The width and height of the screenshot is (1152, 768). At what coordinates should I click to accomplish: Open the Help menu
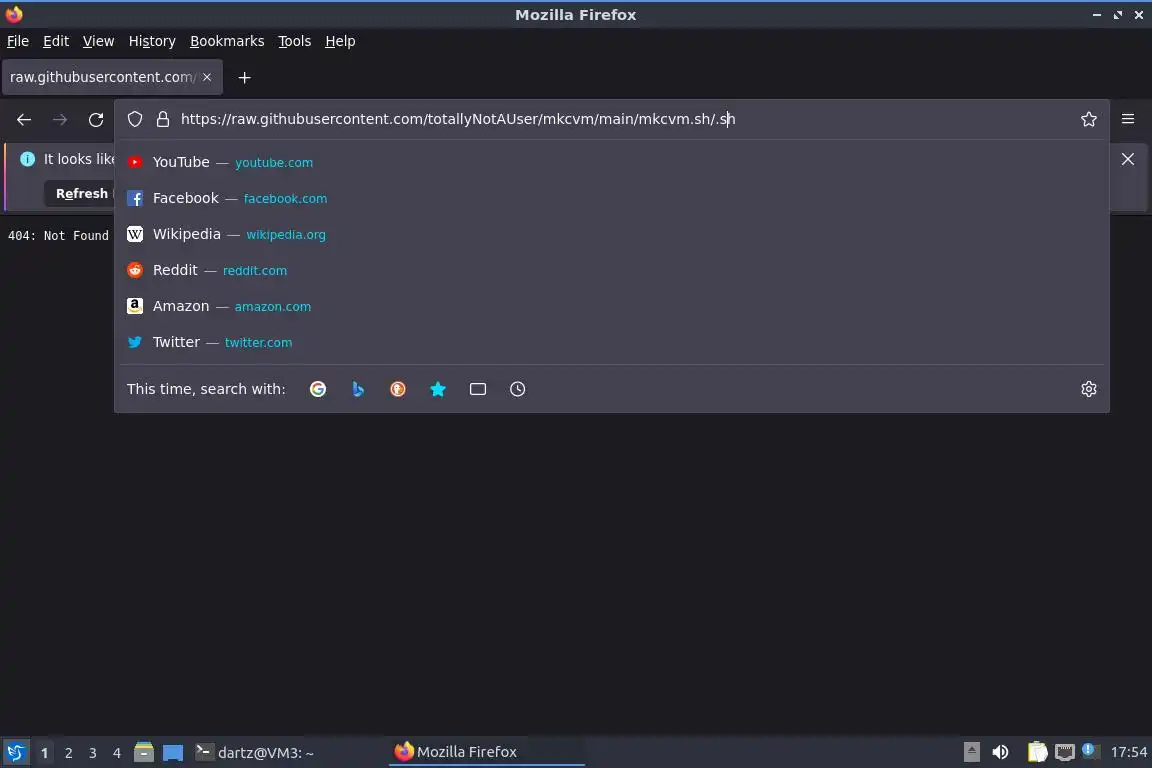[340, 41]
